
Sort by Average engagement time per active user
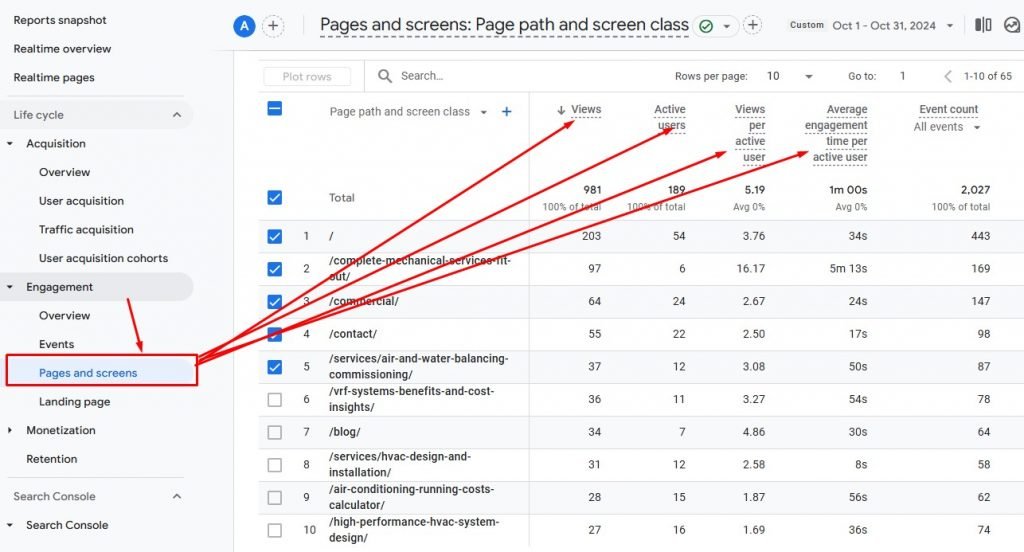click(836, 133)
